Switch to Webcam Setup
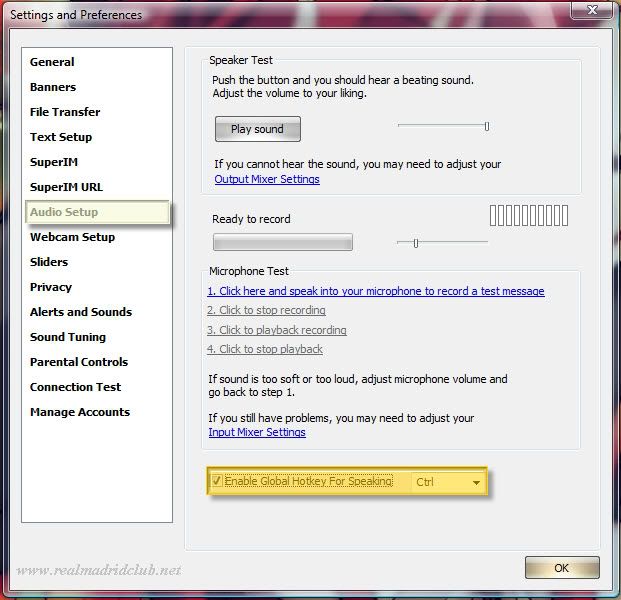This screenshot has height=600, width=621. [x=72, y=237]
